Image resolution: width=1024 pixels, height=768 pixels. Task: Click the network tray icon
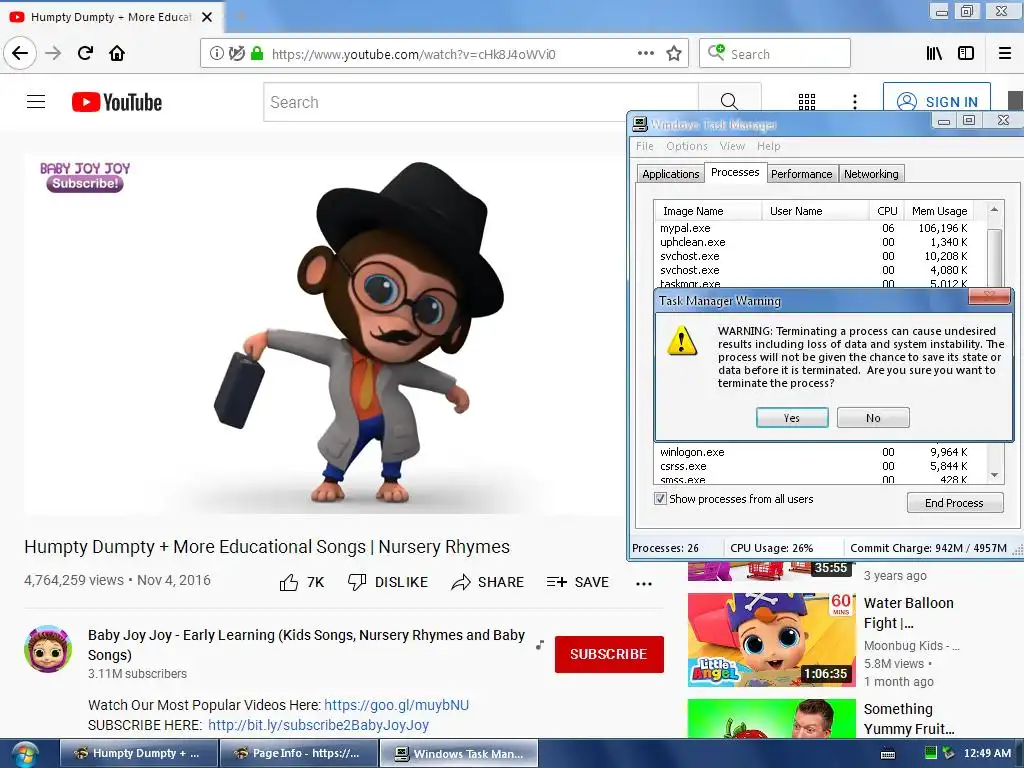tap(948, 753)
